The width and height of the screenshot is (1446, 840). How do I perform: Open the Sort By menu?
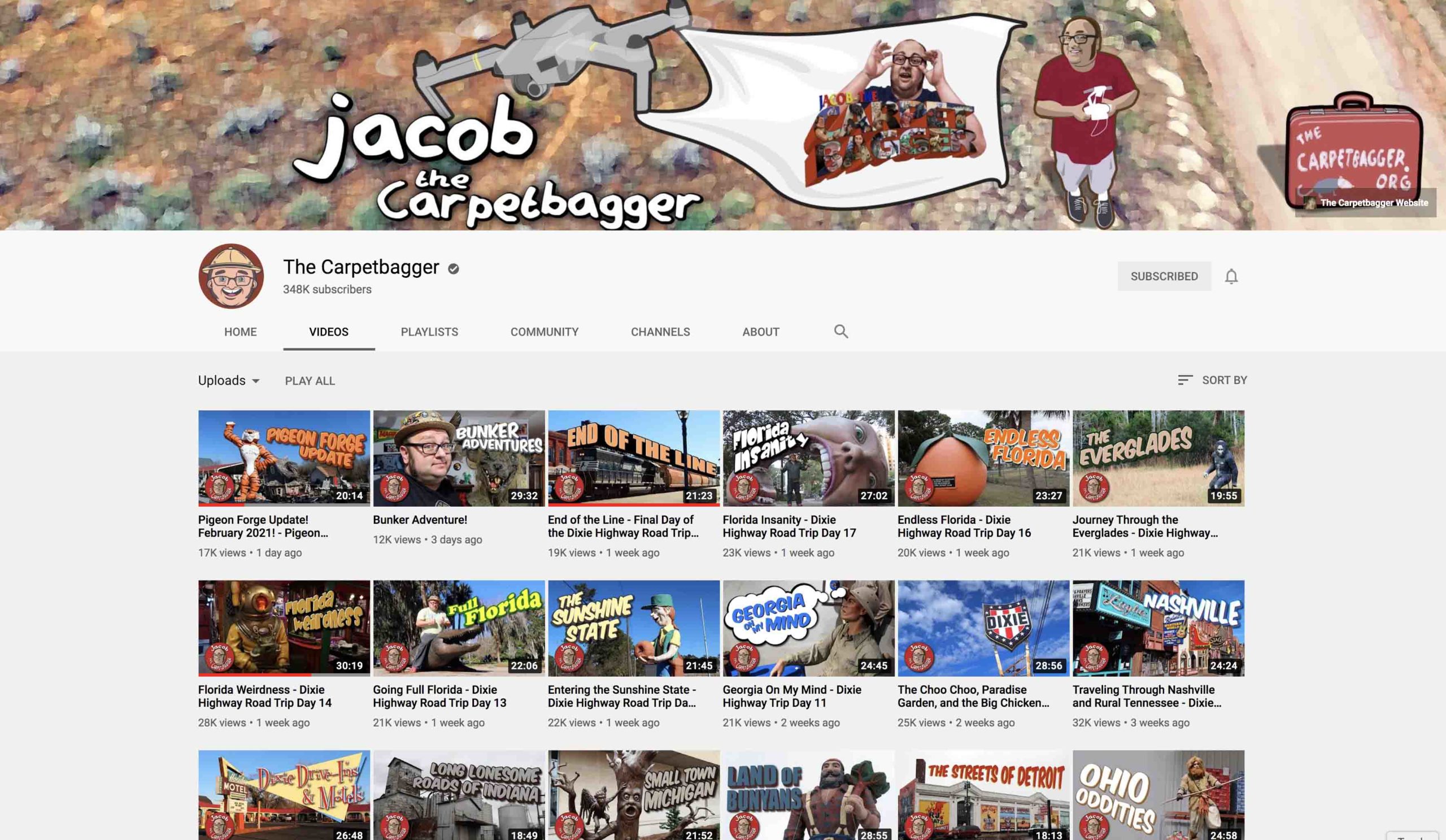point(1213,380)
